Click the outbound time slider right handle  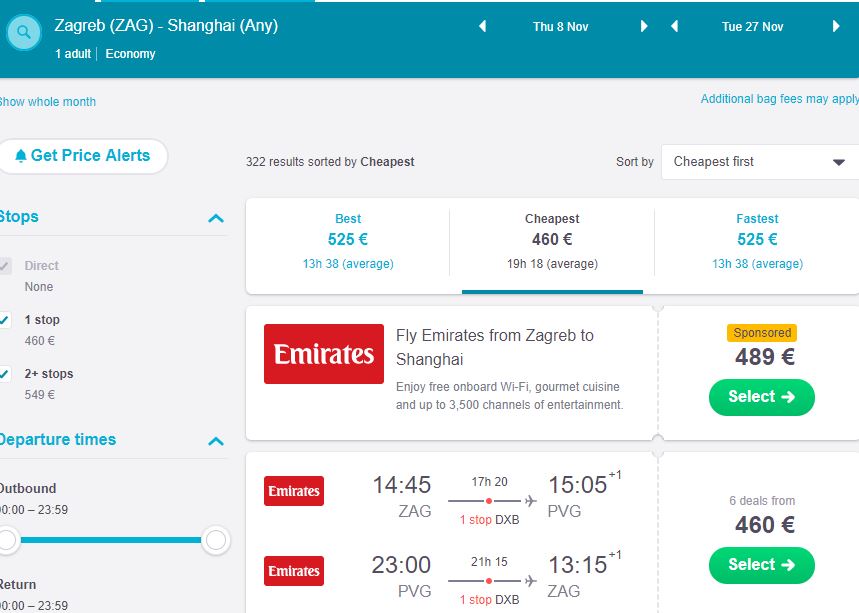click(215, 541)
